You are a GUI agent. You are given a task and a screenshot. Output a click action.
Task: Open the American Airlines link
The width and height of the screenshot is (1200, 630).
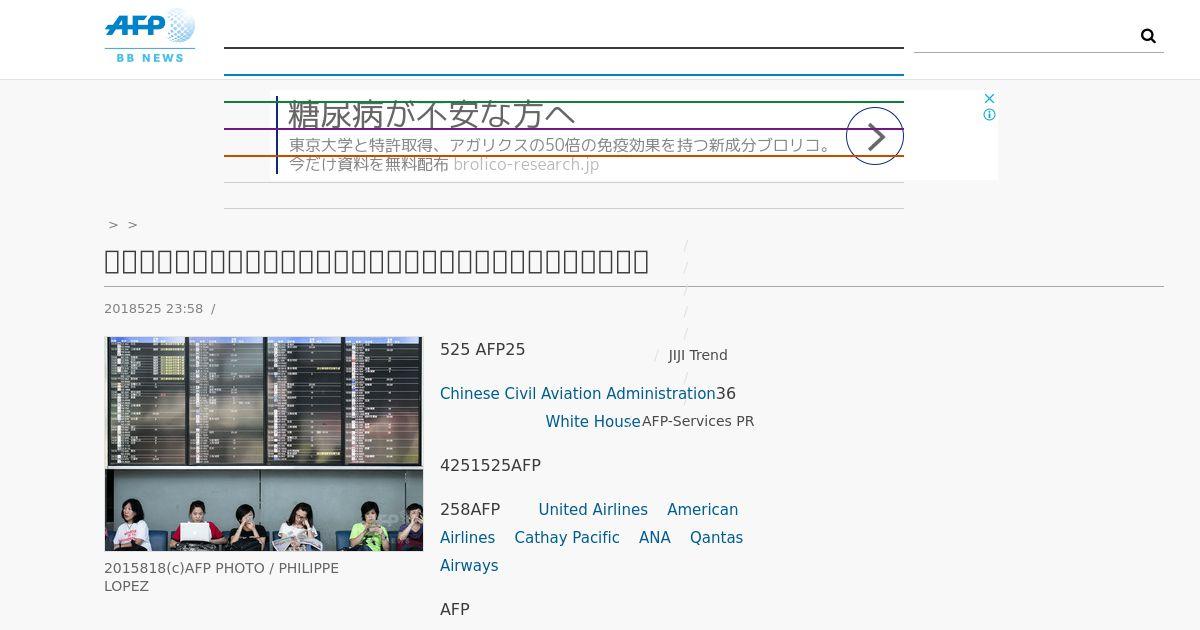coord(590,524)
